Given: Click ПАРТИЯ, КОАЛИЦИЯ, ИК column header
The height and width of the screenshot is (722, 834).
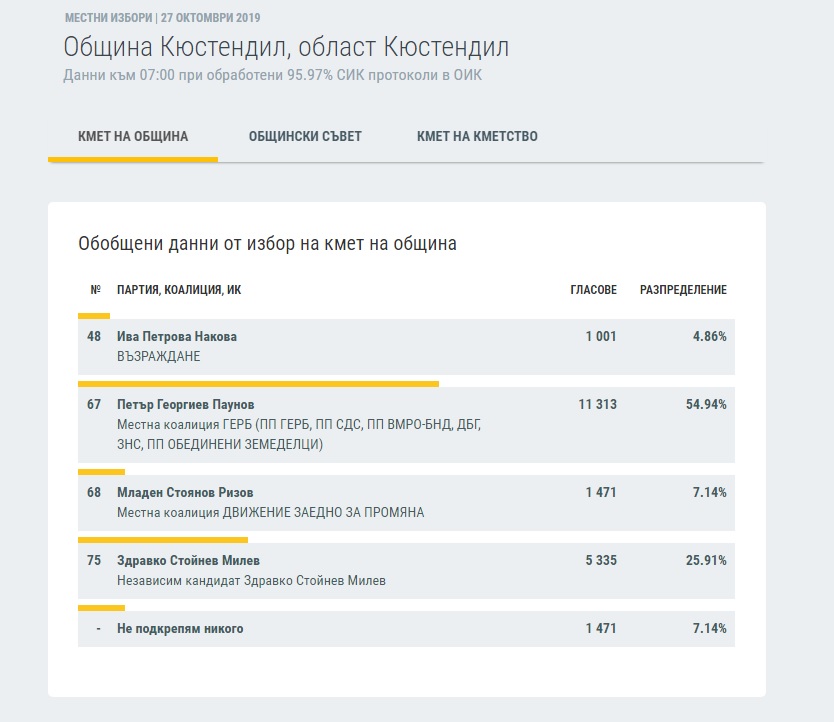Looking at the screenshot, I should 179,290.
